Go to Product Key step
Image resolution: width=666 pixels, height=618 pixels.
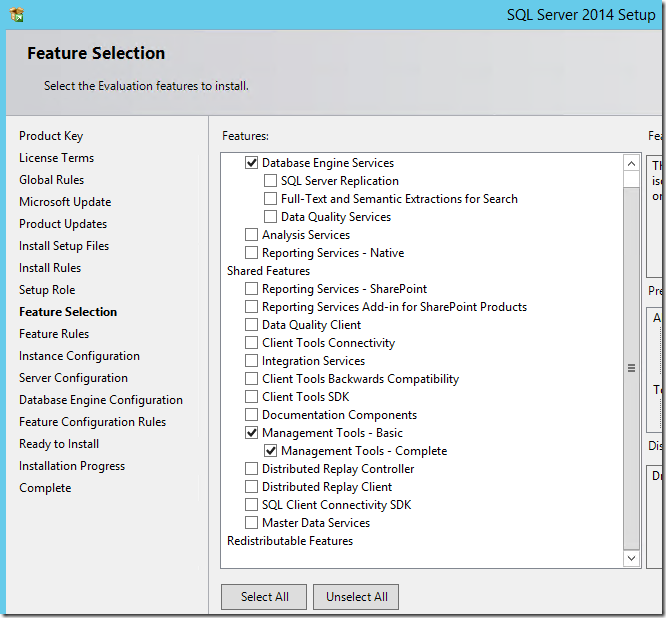(x=51, y=136)
